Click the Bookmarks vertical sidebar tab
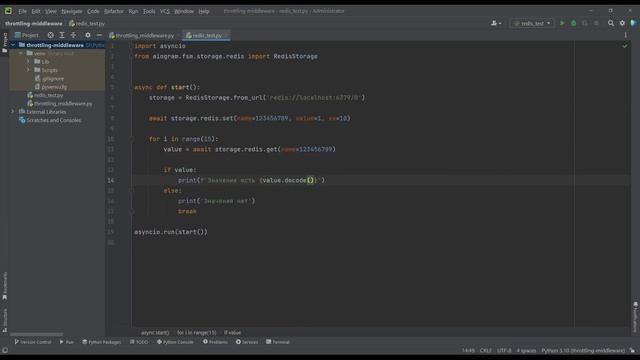 [x=4, y=286]
